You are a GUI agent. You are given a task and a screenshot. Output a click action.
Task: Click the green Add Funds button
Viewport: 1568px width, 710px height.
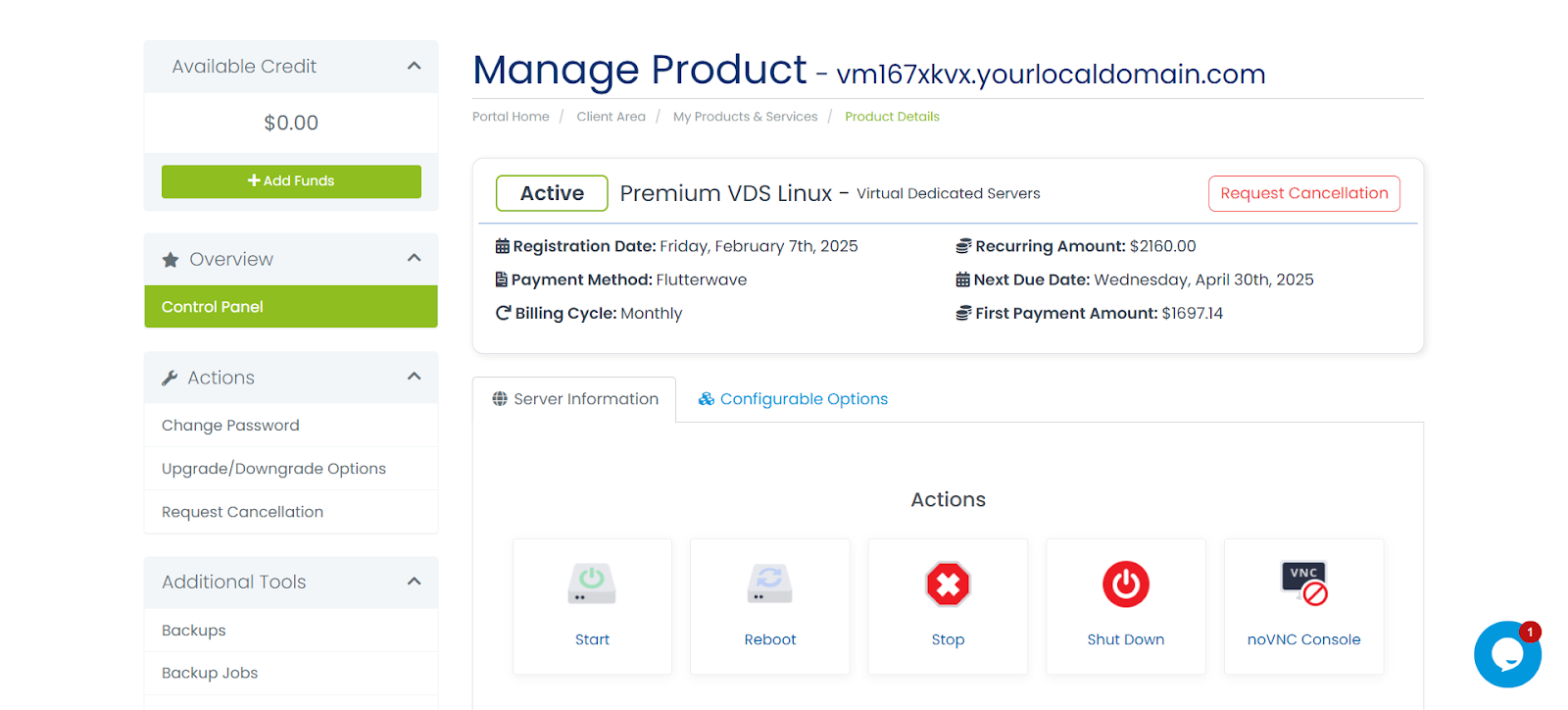tap(291, 181)
